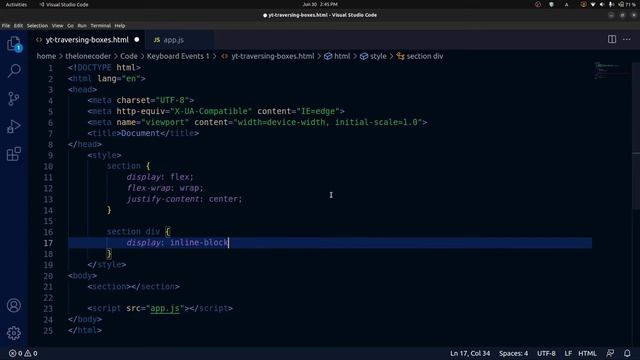Change encoding via UTF-8 status item

tap(546, 353)
